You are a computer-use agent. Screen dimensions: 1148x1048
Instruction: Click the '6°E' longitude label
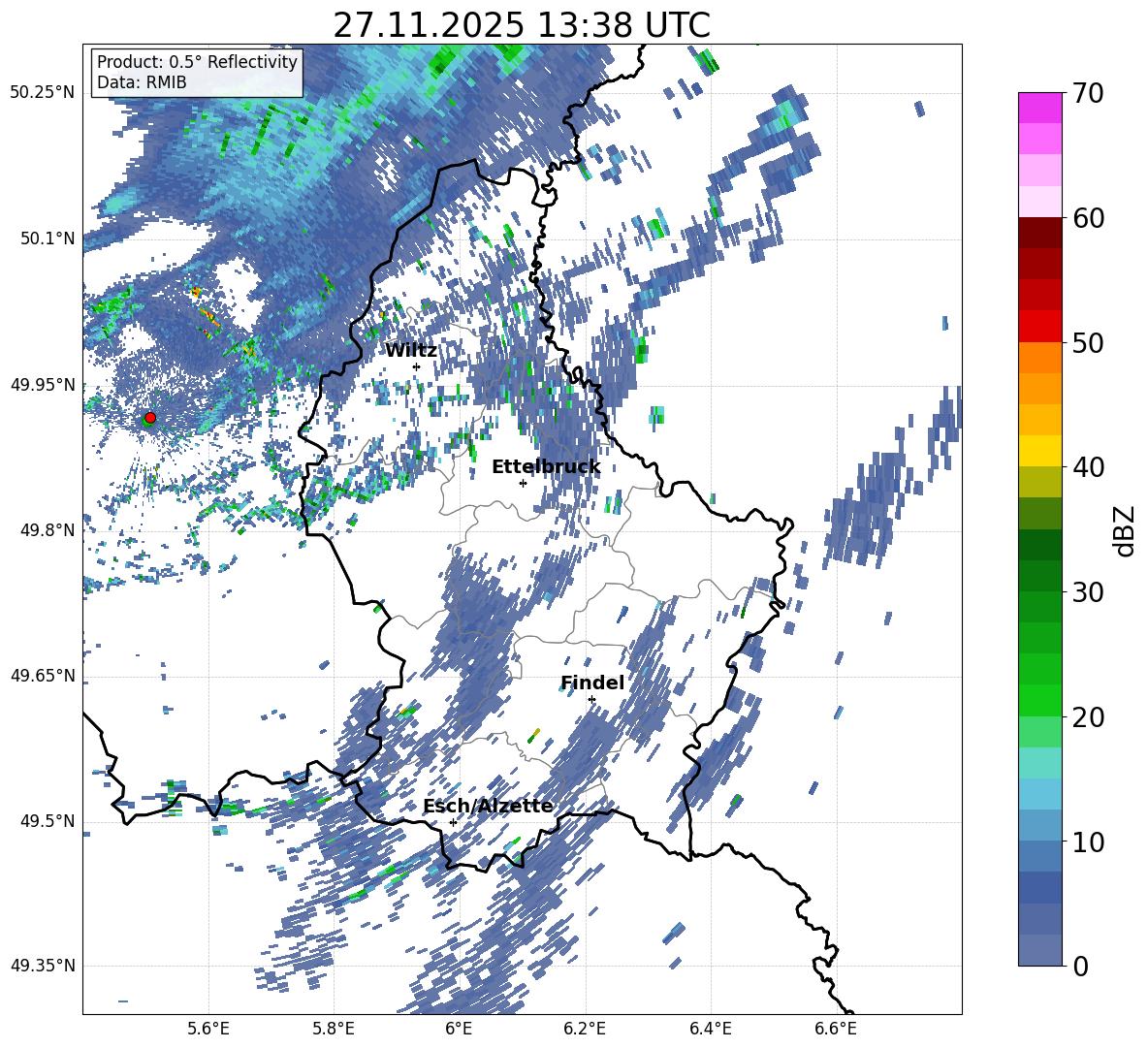[x=459, y=1029]
